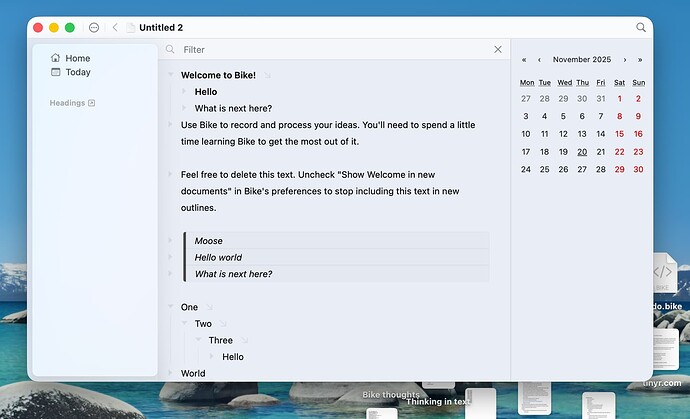Open Today via its calendar icon
The image size is (690, 419).
pos(55,73)
